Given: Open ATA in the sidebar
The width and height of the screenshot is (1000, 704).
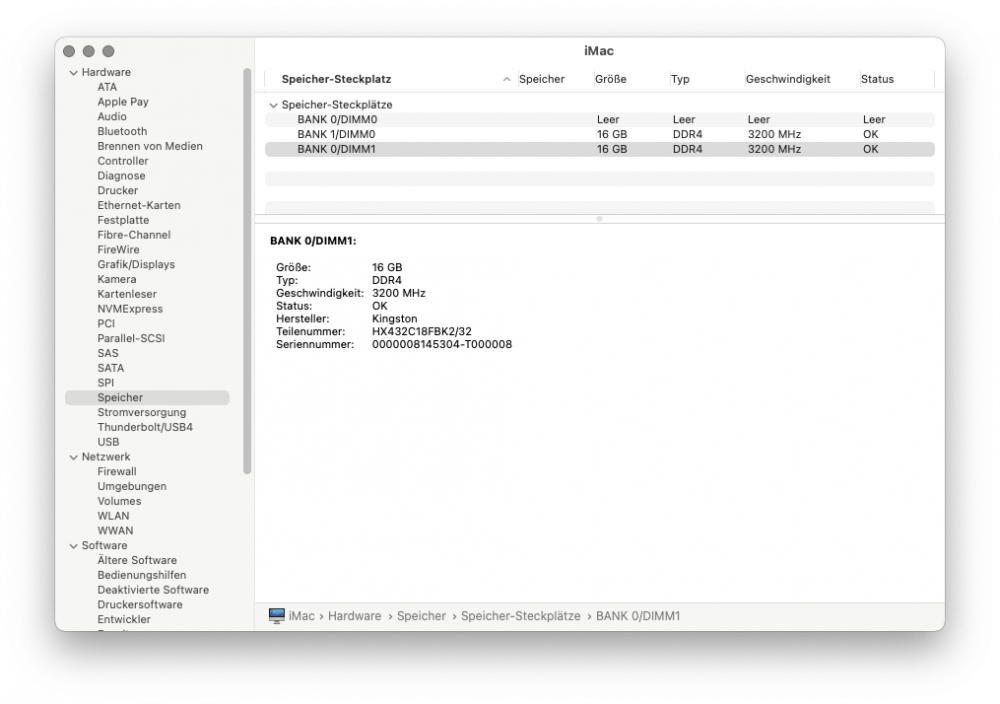Looking at the screenshot, I should (107, 87).
